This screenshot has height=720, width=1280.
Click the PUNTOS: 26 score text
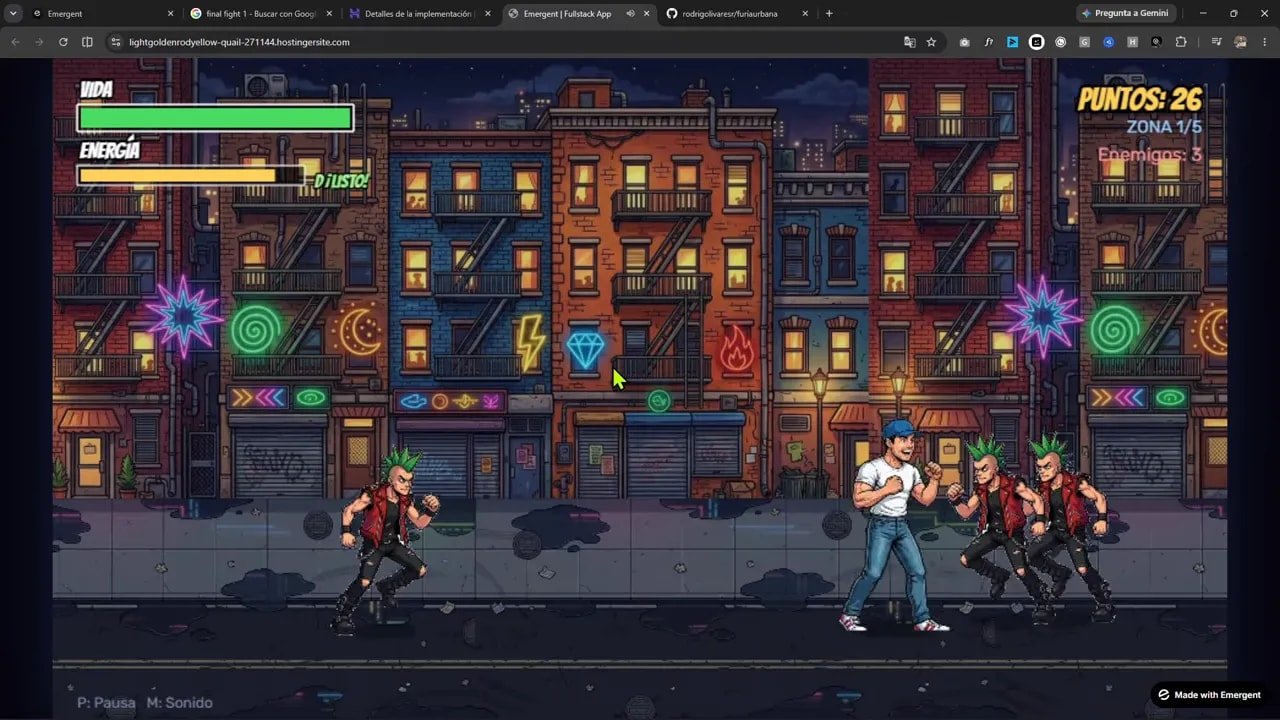tap(1139, 99)
